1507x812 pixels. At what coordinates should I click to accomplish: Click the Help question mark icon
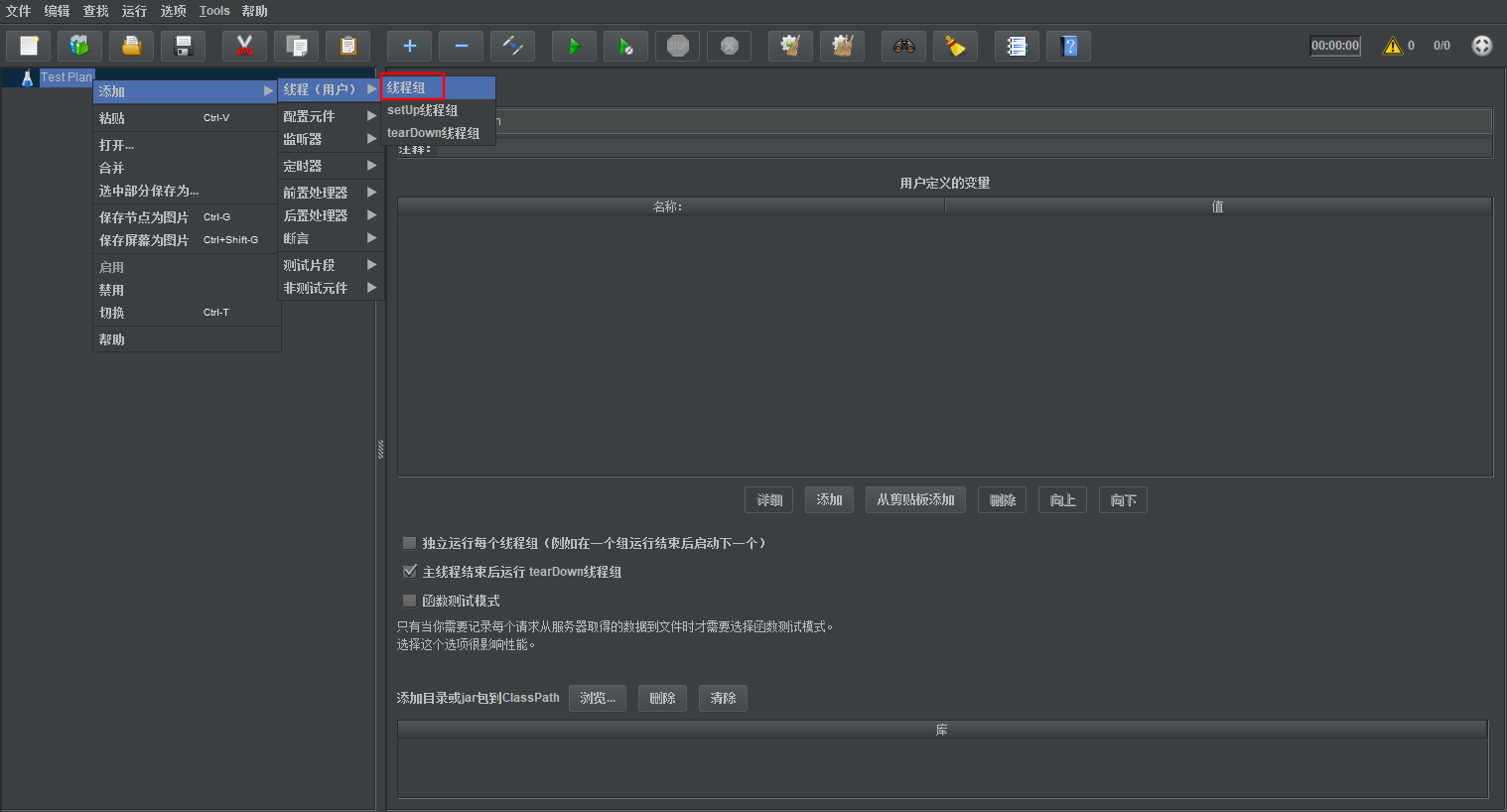point(1068,46)
